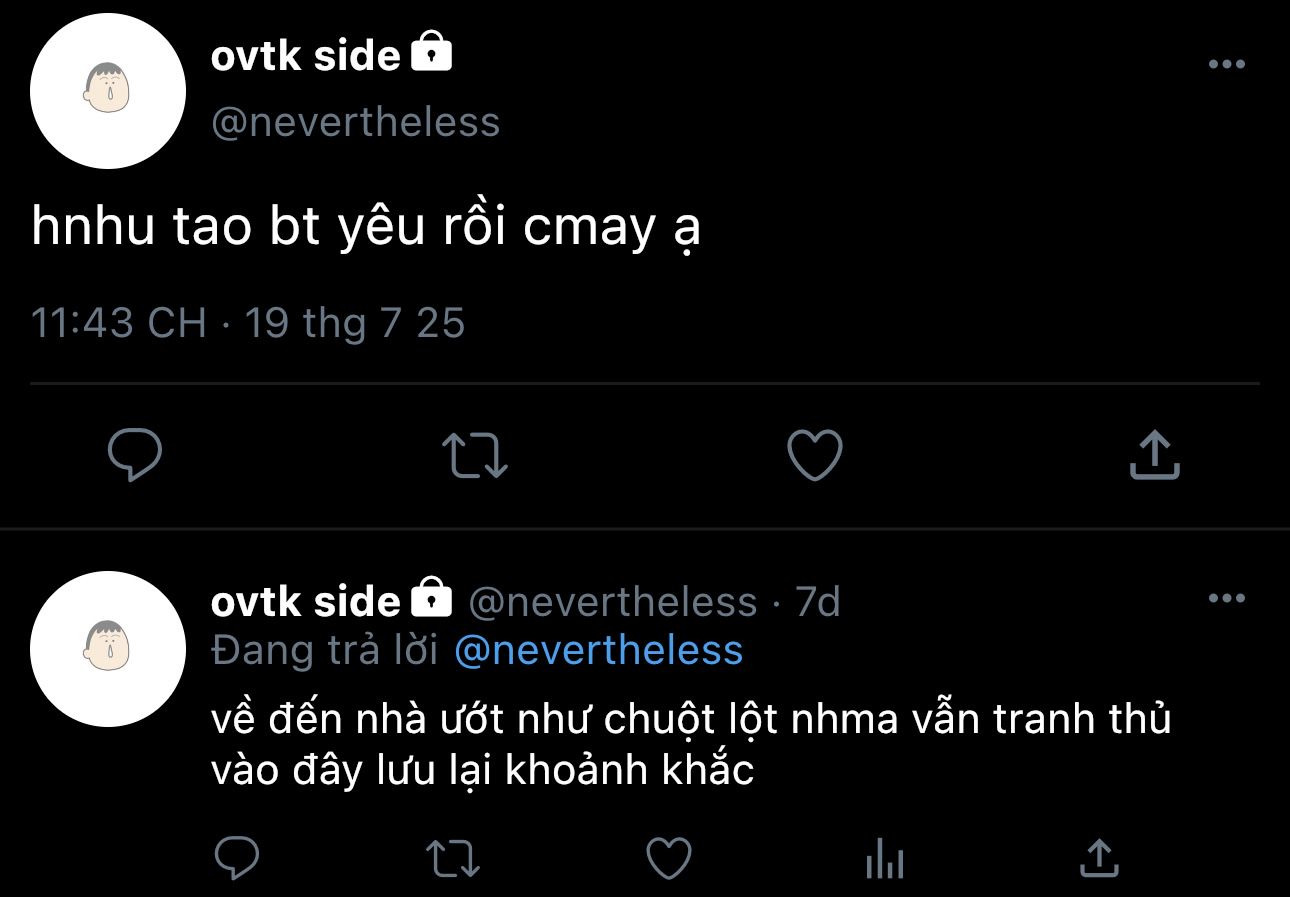Open reply author's profile picture
The height and width of the screenshot is (897, 1290).
point(108,649)
